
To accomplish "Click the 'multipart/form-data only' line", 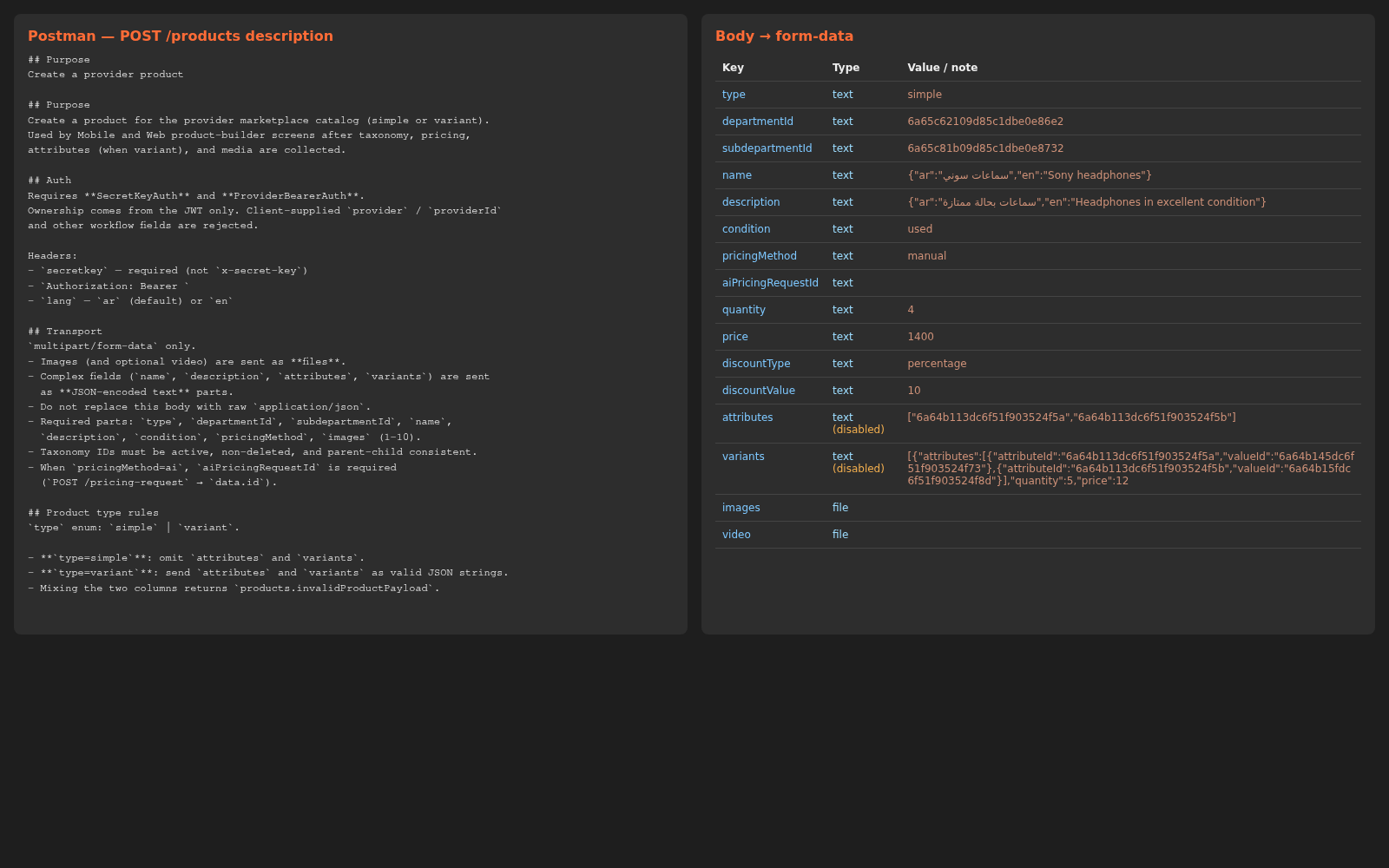I will click(112, 346).
